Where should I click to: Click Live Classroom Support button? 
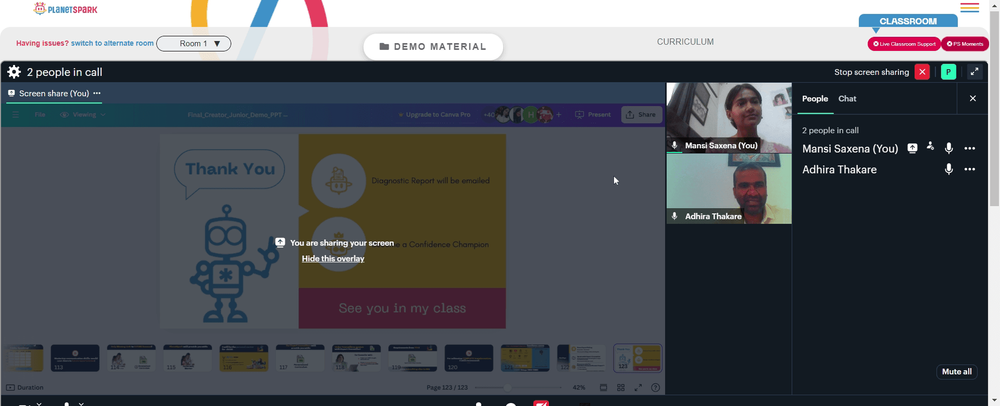click(904, 44)
